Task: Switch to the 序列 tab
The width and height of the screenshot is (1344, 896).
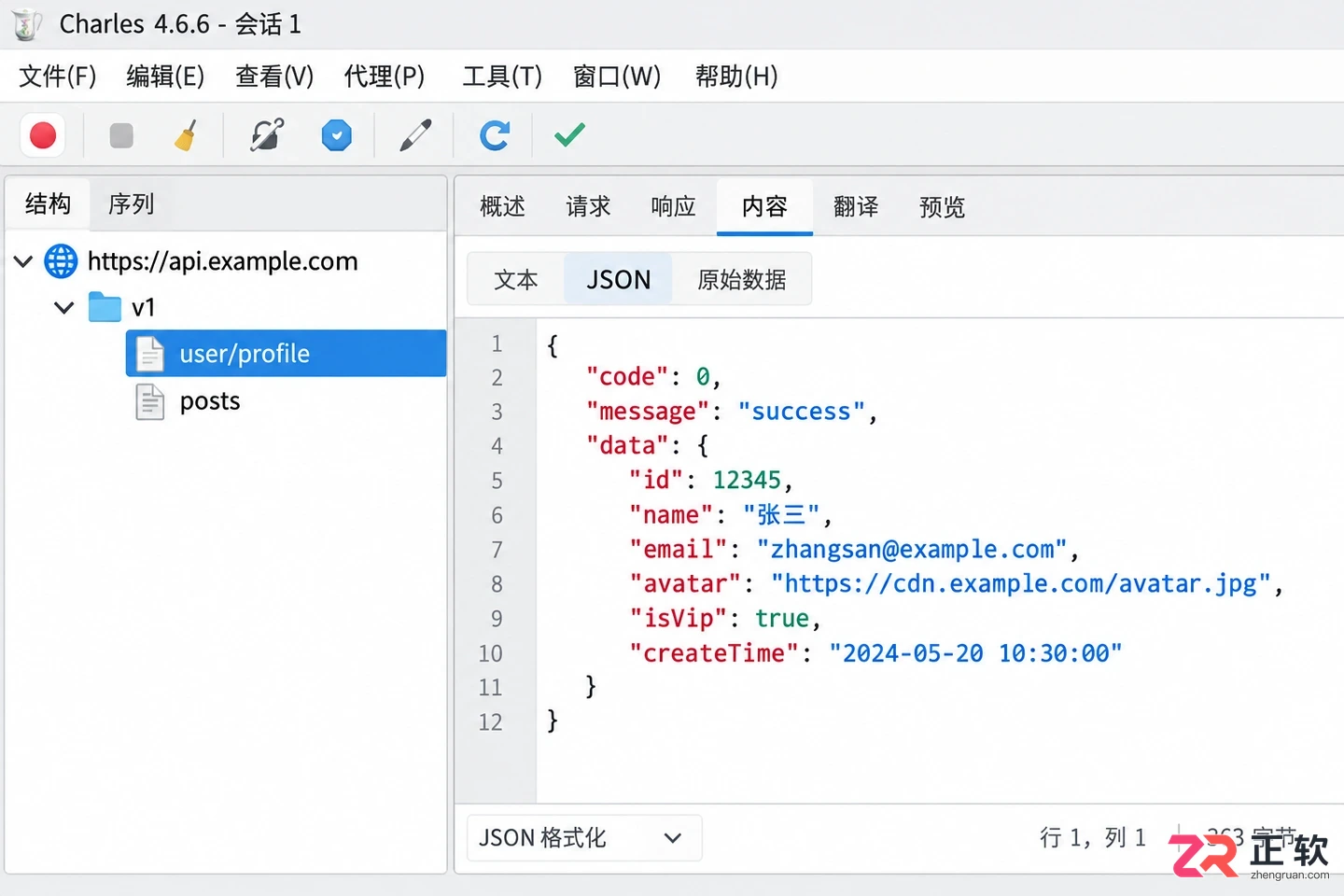Action: [131, 204]
